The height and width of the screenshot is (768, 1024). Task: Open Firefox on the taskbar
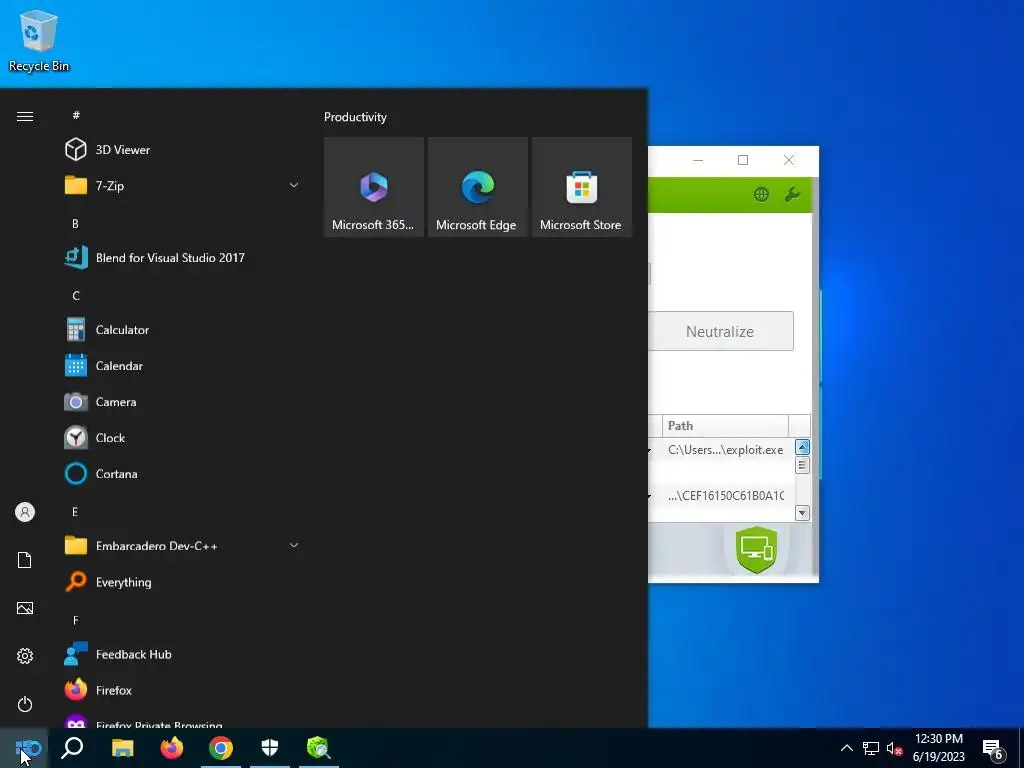coord(172,748)
